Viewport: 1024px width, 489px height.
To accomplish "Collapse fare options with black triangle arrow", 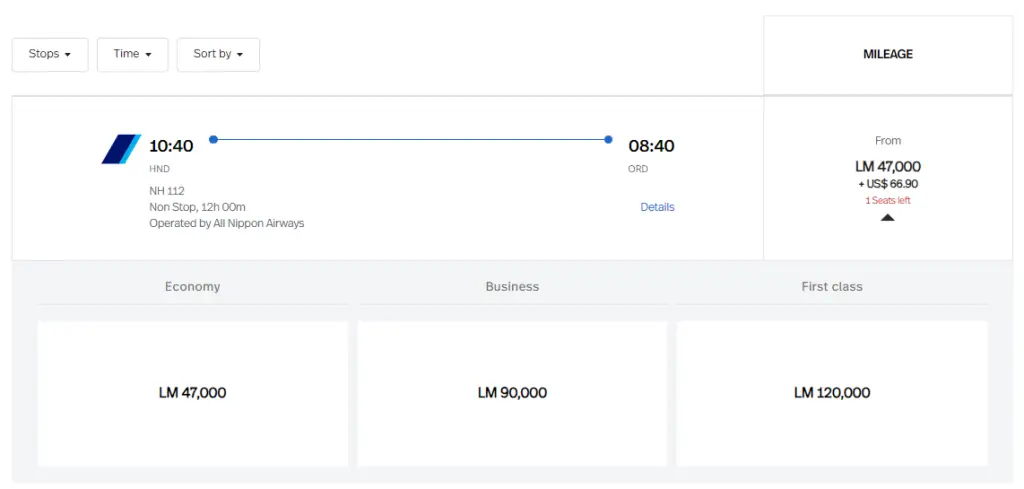I will [887, 217].
